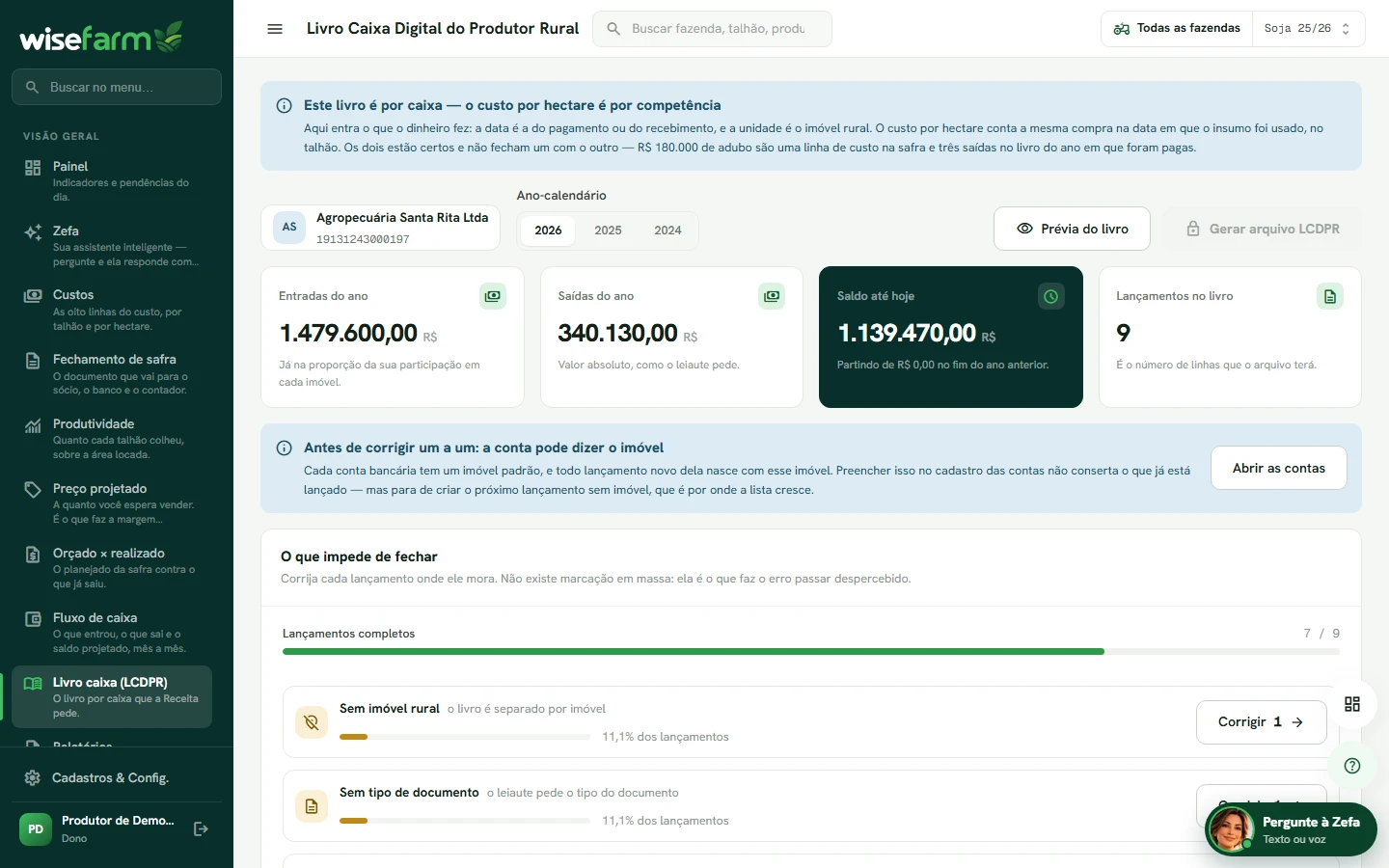
Task: Click the Lançamentos completos progress bar
Action: tap(811, 652)
